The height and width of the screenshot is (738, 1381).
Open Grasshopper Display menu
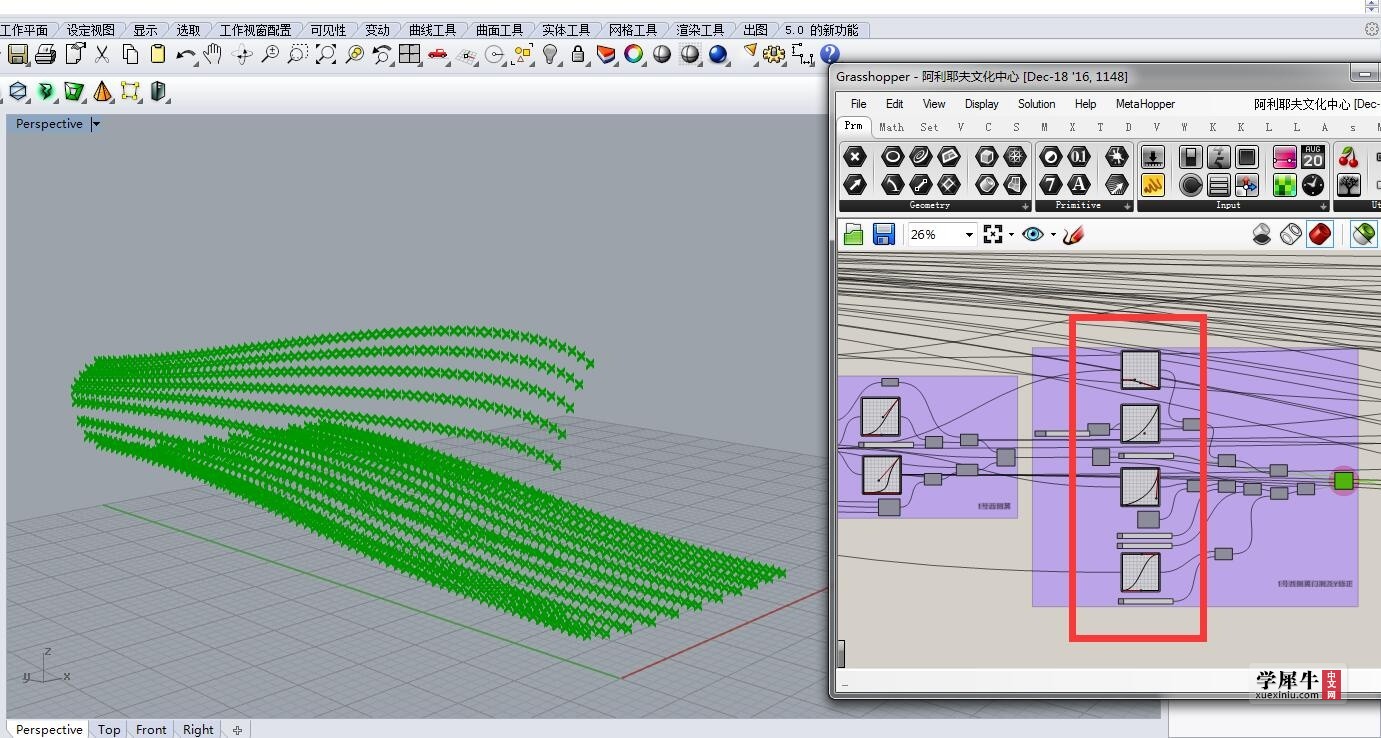pos(981,104)
